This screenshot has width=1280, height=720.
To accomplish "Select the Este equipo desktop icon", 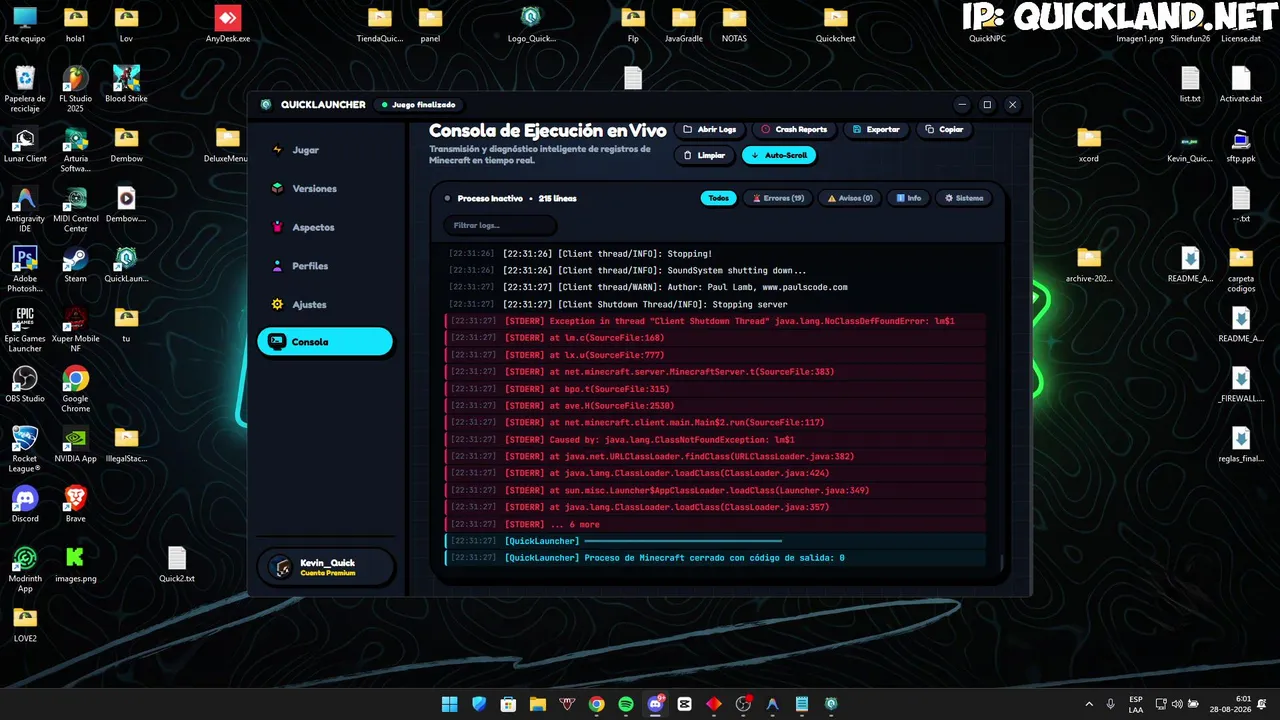I will [x=25, y=24].
